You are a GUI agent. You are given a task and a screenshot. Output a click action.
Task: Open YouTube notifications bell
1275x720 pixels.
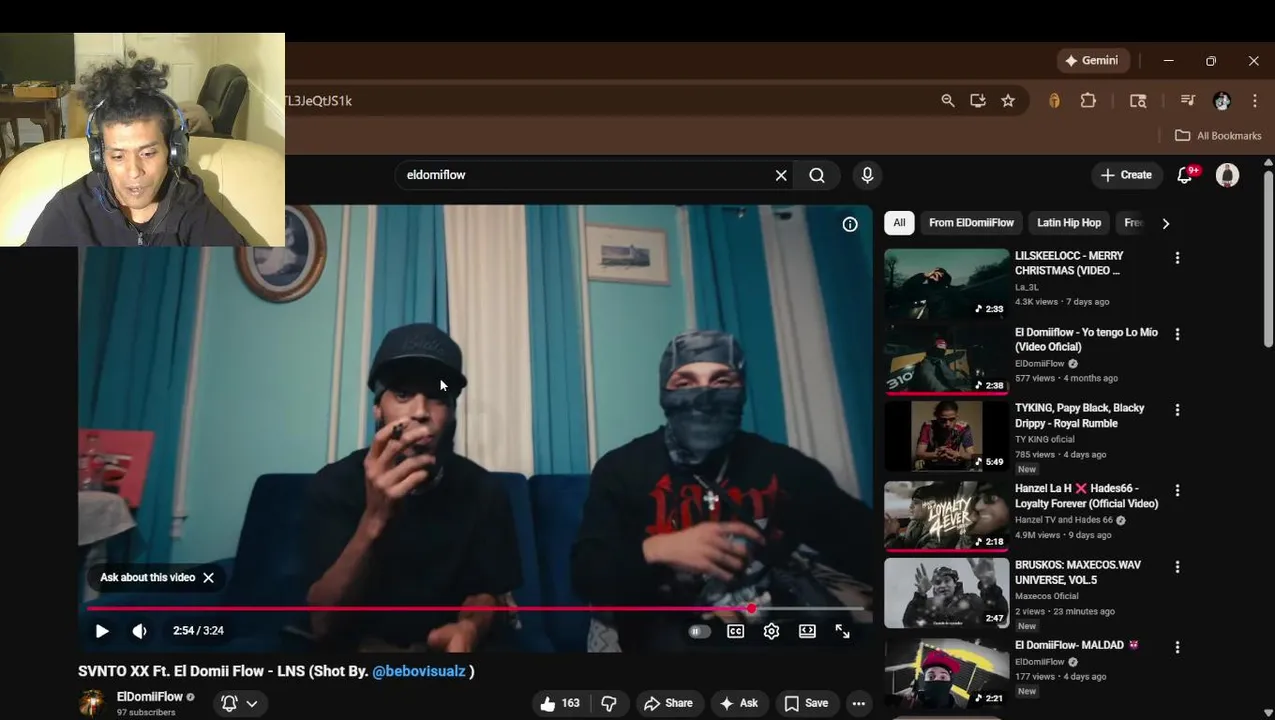point(1186,175)
